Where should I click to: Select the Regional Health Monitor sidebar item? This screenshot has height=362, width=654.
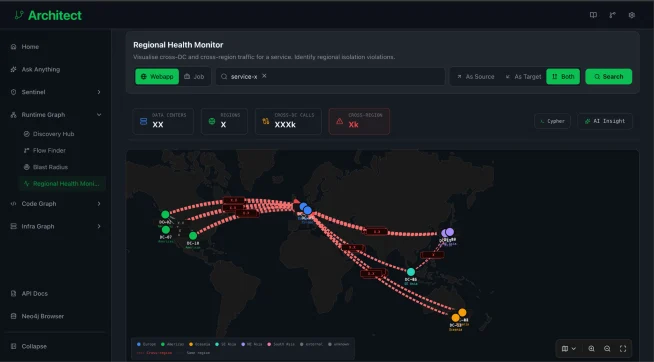click(62, 184)
